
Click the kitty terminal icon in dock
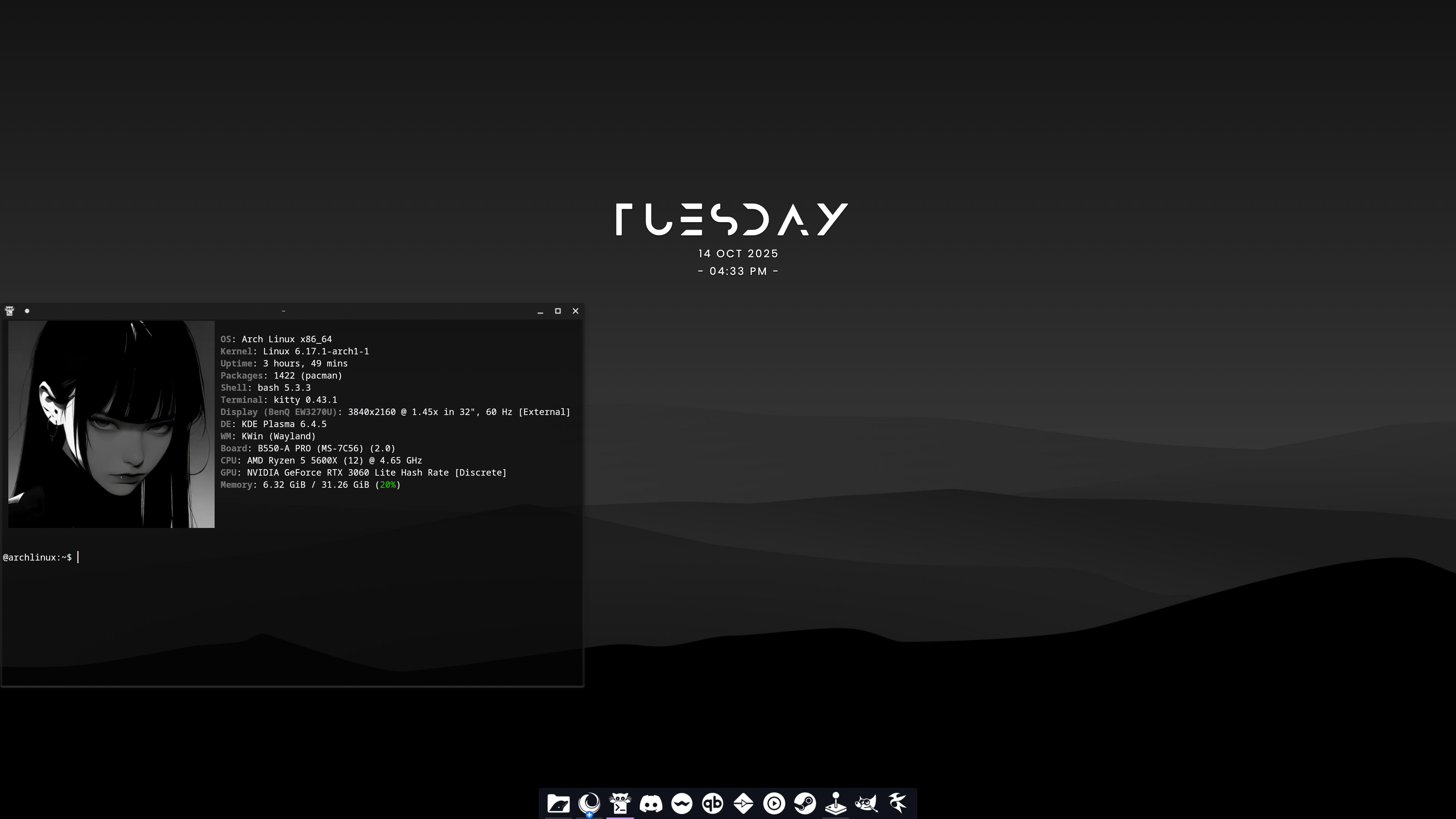click(620, 803)
